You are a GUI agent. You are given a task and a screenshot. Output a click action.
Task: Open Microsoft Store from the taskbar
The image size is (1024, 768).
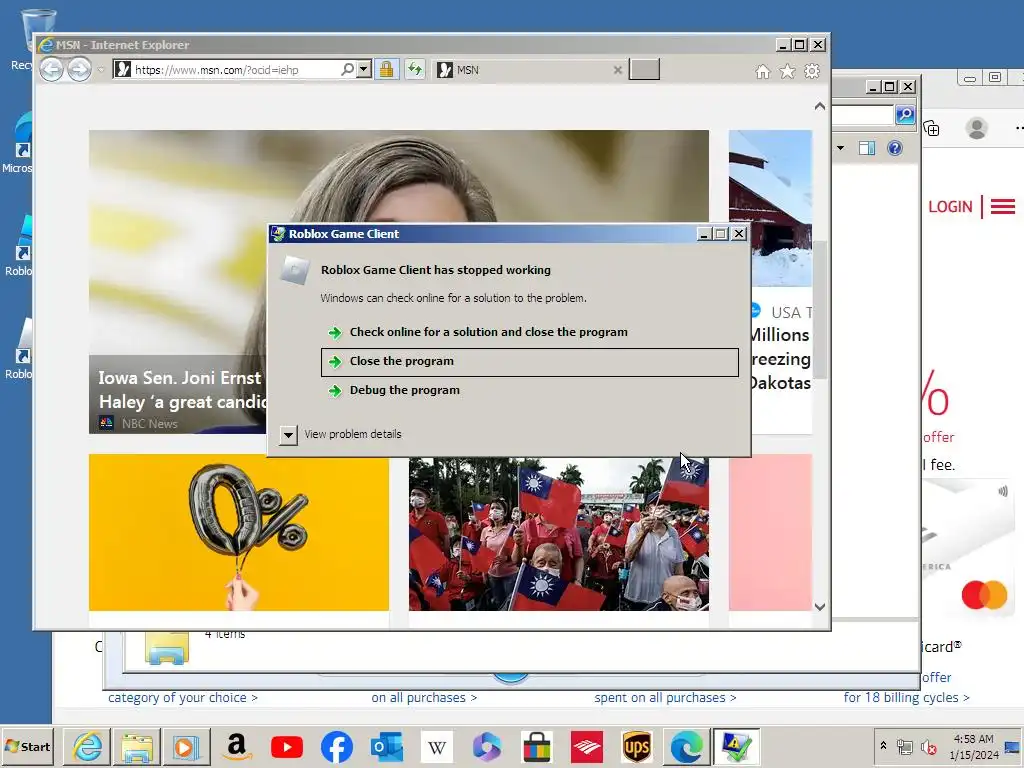pos(537,746)
